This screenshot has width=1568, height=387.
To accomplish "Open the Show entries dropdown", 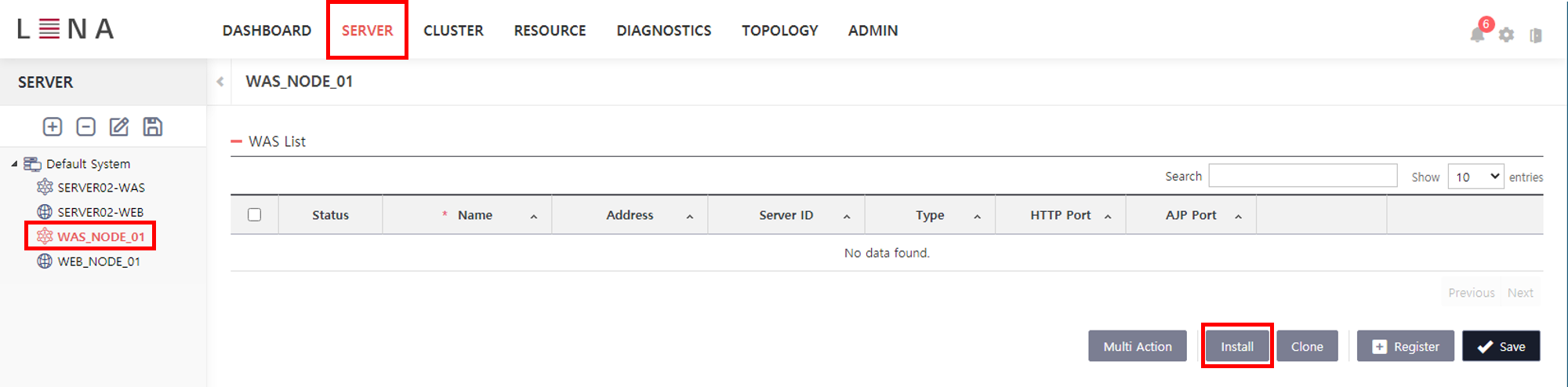I will (x=1475, y=177).
